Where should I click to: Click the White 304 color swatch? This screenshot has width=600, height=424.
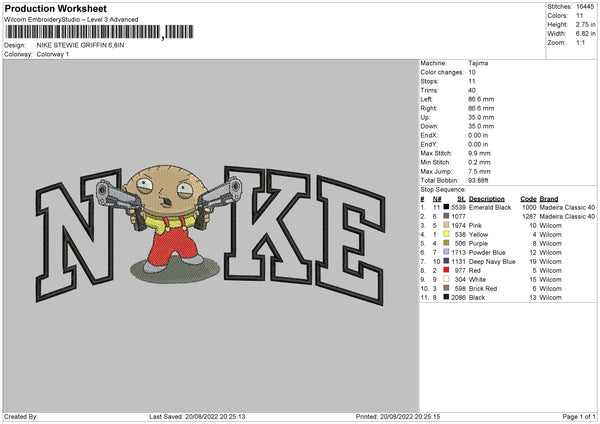(x=446, y=279)
